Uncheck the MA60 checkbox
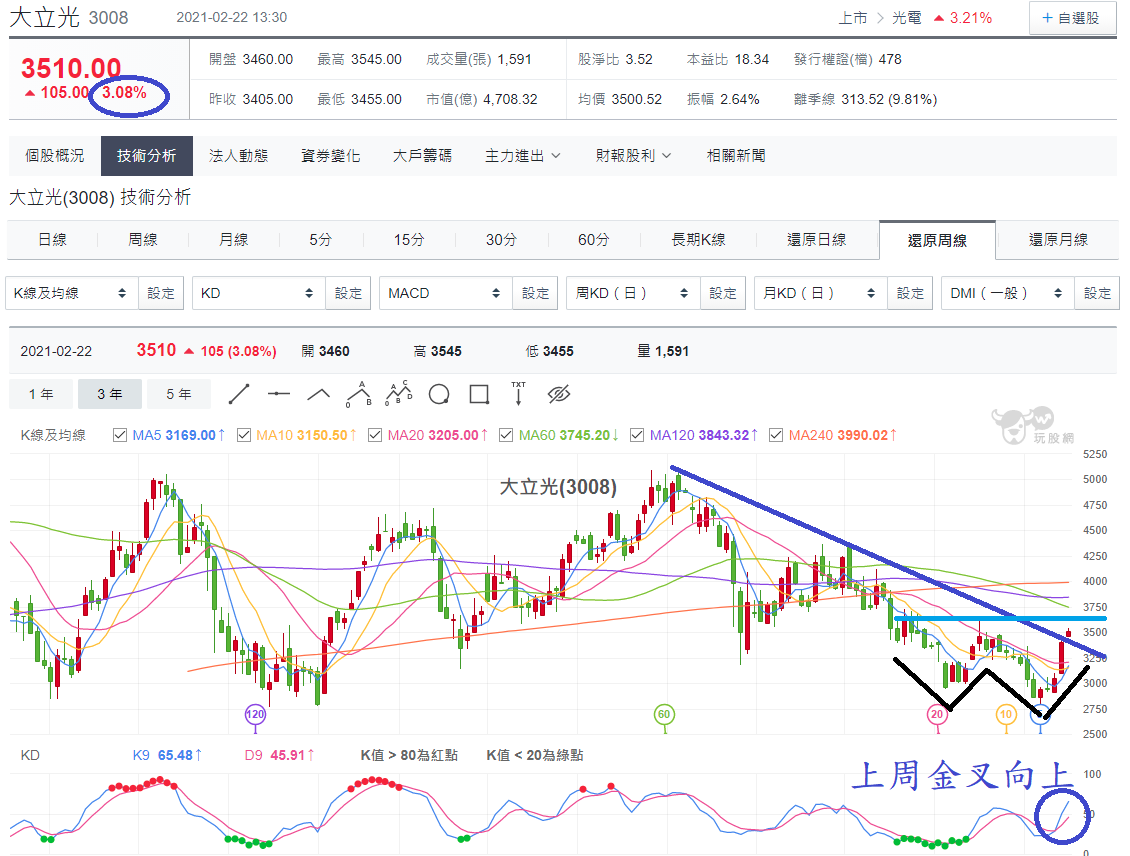The height and width of the screenshot is (856, 1130). coord(506,435)
